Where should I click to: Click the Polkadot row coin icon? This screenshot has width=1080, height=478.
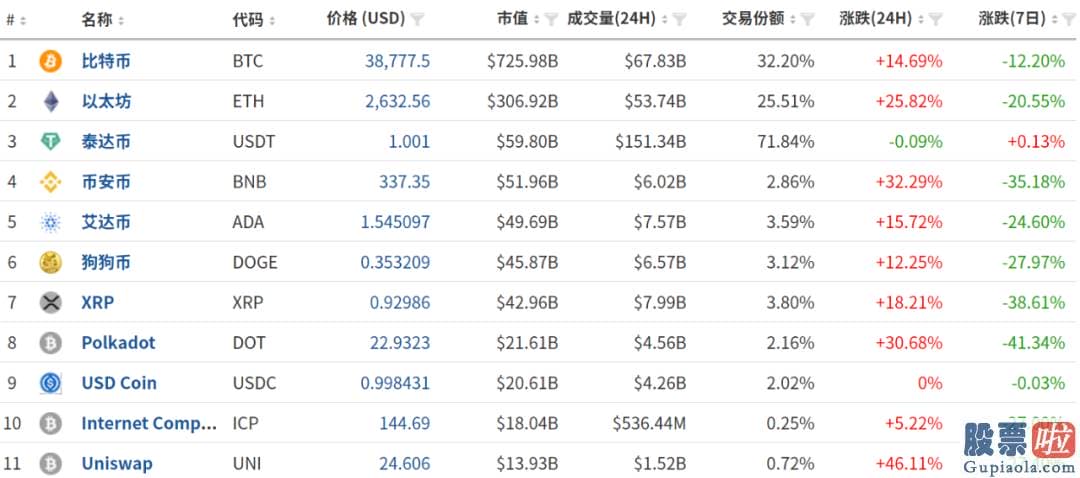click(x=50, y=342)
